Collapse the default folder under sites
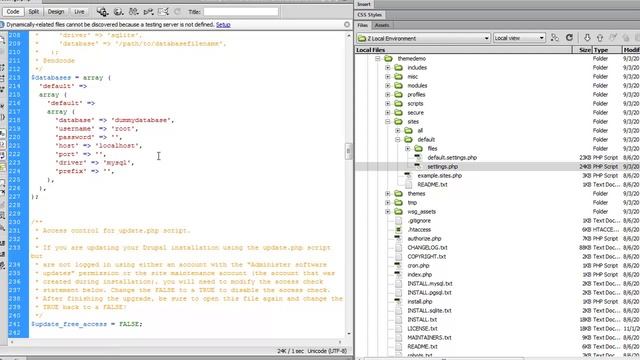 point(398,140)
